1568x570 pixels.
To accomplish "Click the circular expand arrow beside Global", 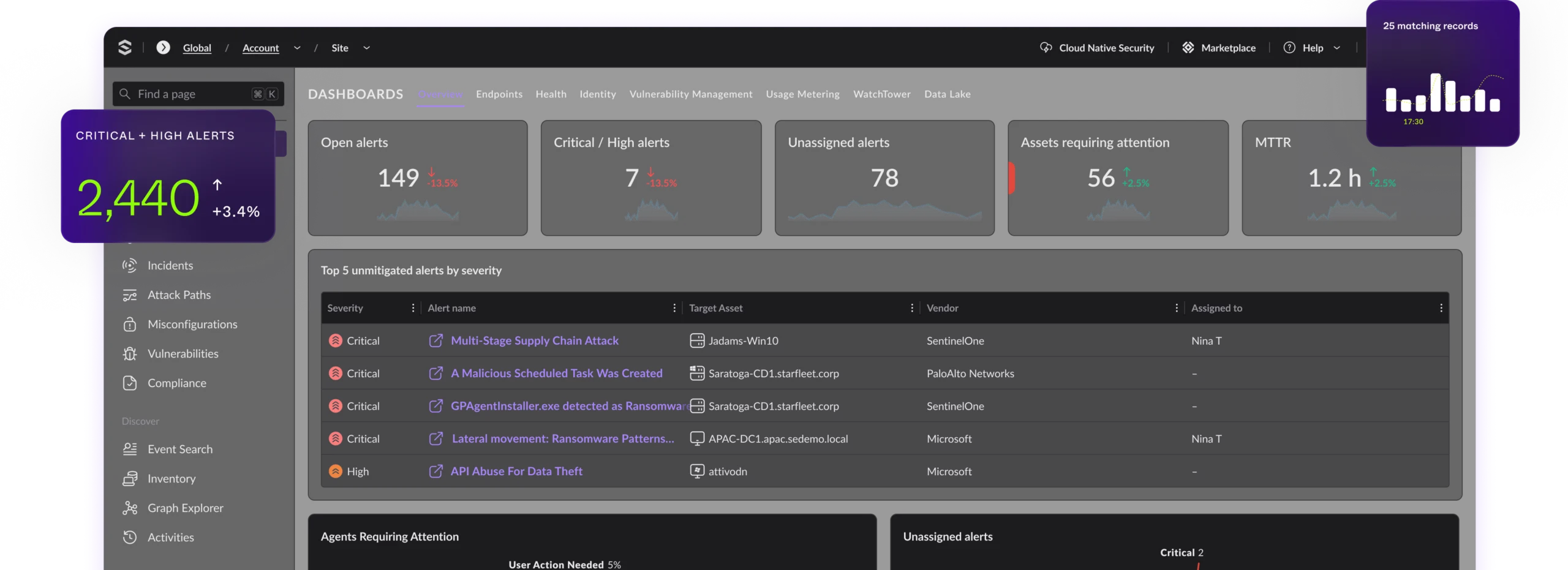I will 163,48.
